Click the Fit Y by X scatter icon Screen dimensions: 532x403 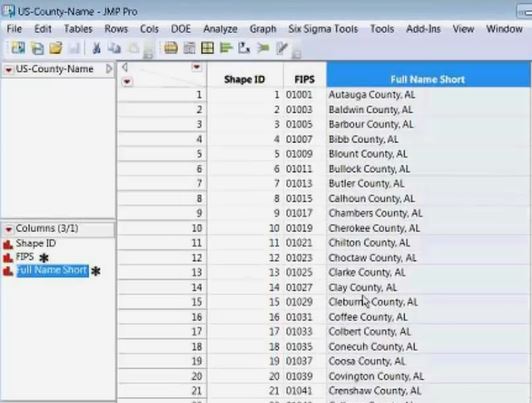point(244,48)
